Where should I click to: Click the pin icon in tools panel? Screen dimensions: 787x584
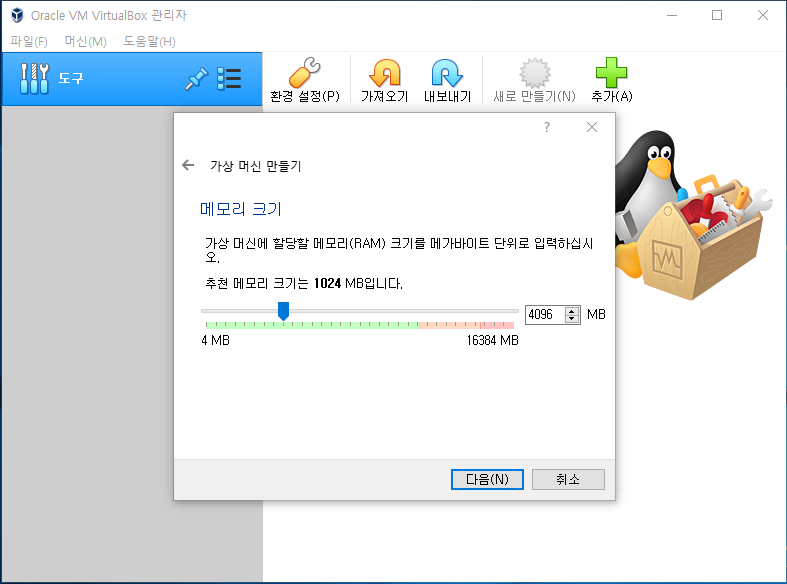(x=196, y=79)
